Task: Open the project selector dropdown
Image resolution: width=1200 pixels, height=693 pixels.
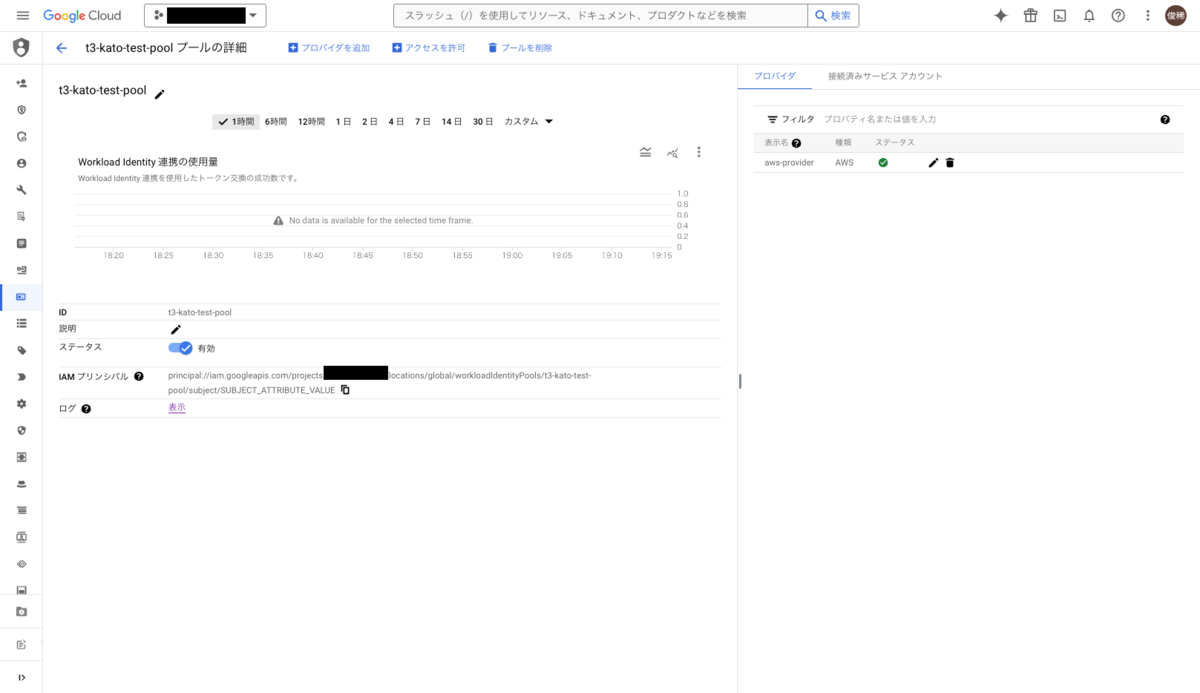Action: click(206, 16)
